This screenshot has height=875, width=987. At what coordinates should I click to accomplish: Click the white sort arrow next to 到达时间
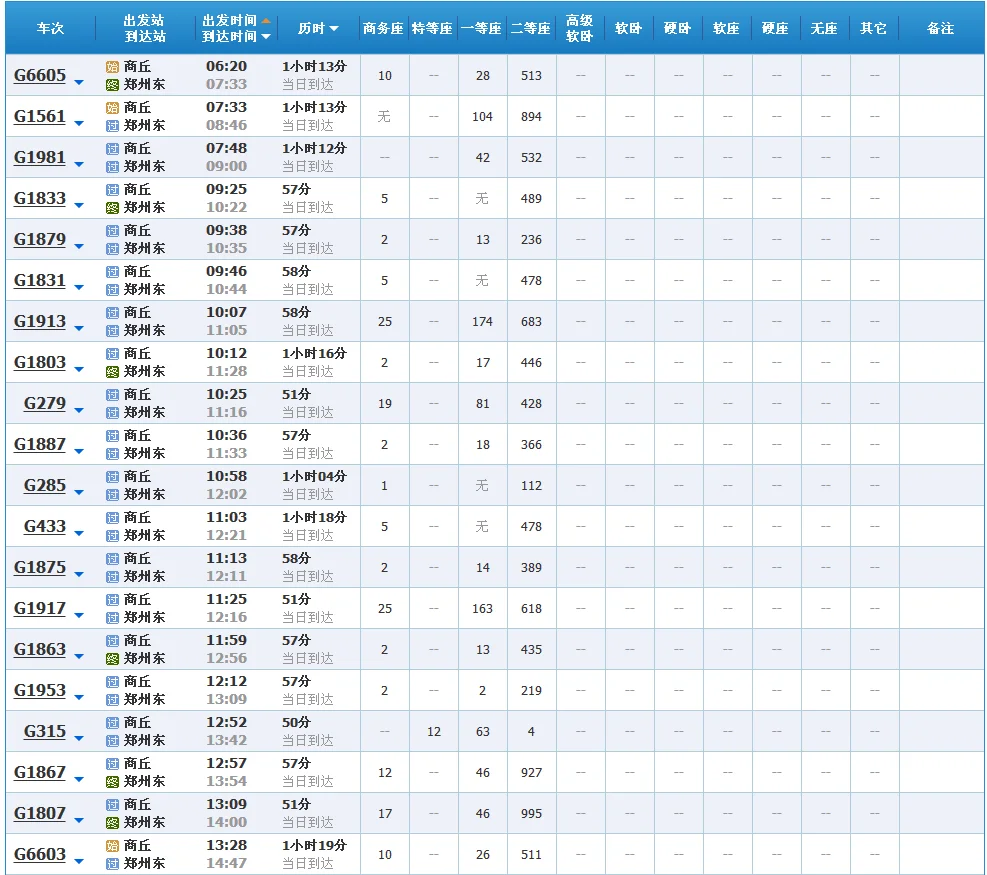pyautogui.click(x=266, y=37)
